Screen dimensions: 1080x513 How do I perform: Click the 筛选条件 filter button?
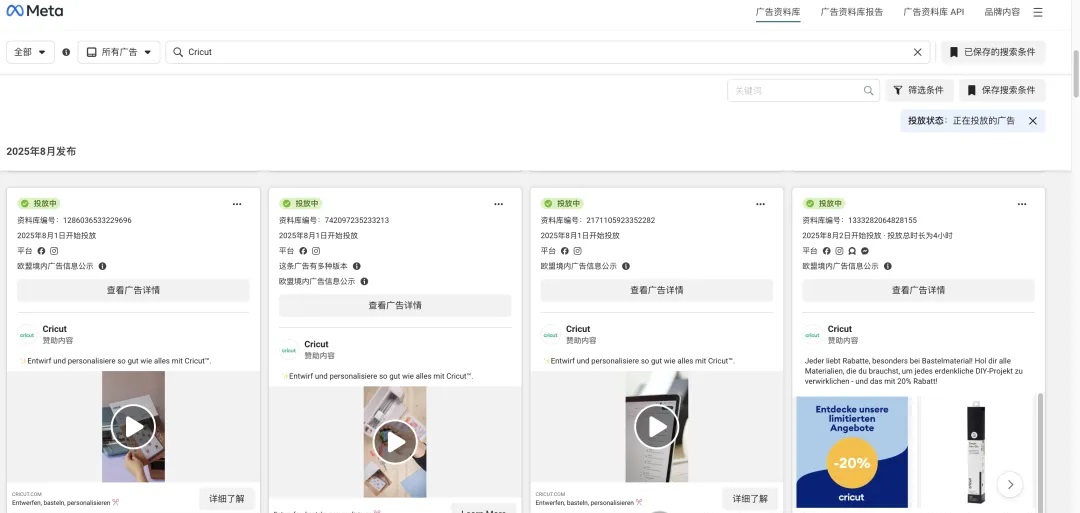pyautogui.click(x=920, y=90)
